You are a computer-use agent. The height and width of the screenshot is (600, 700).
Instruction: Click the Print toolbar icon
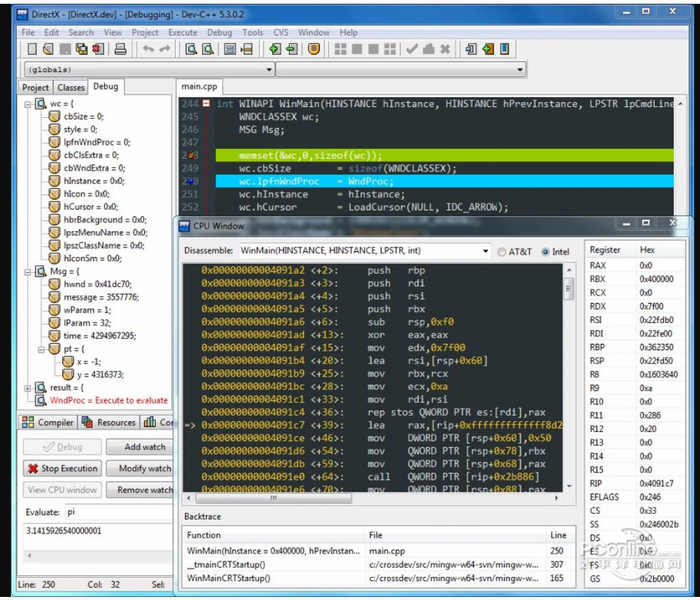click(121, 49)
